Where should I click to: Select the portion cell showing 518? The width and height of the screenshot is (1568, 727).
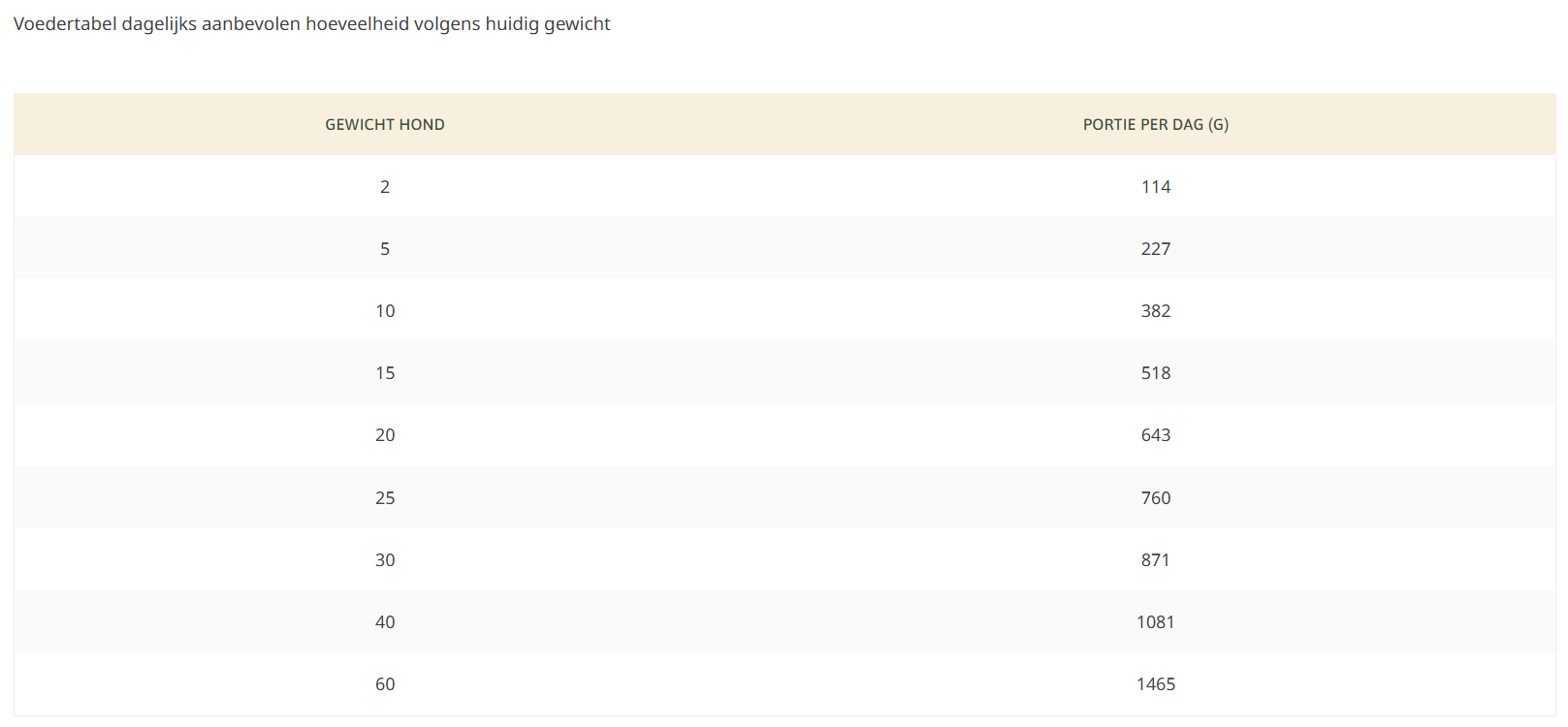click(x=1155, y=373)
